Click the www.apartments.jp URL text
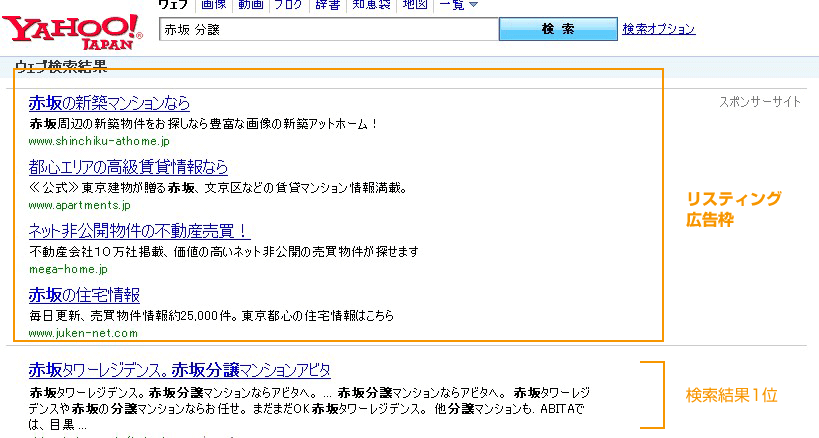Viewport: 819px width, 438px height. [x=79, y=205]
